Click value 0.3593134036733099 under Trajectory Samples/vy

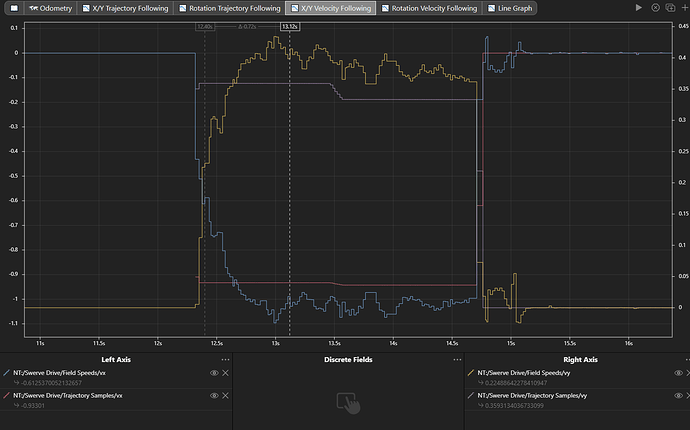pyautogui.click(x=514, y=405)
